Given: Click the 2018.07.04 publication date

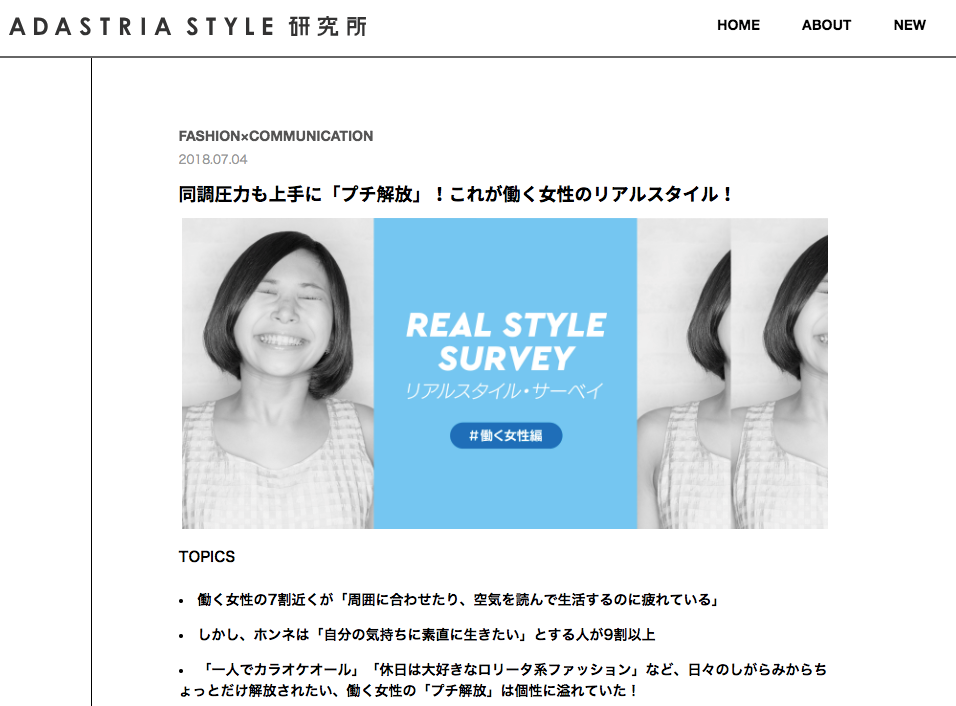Looking at the screenshot, I should (213, 159).
